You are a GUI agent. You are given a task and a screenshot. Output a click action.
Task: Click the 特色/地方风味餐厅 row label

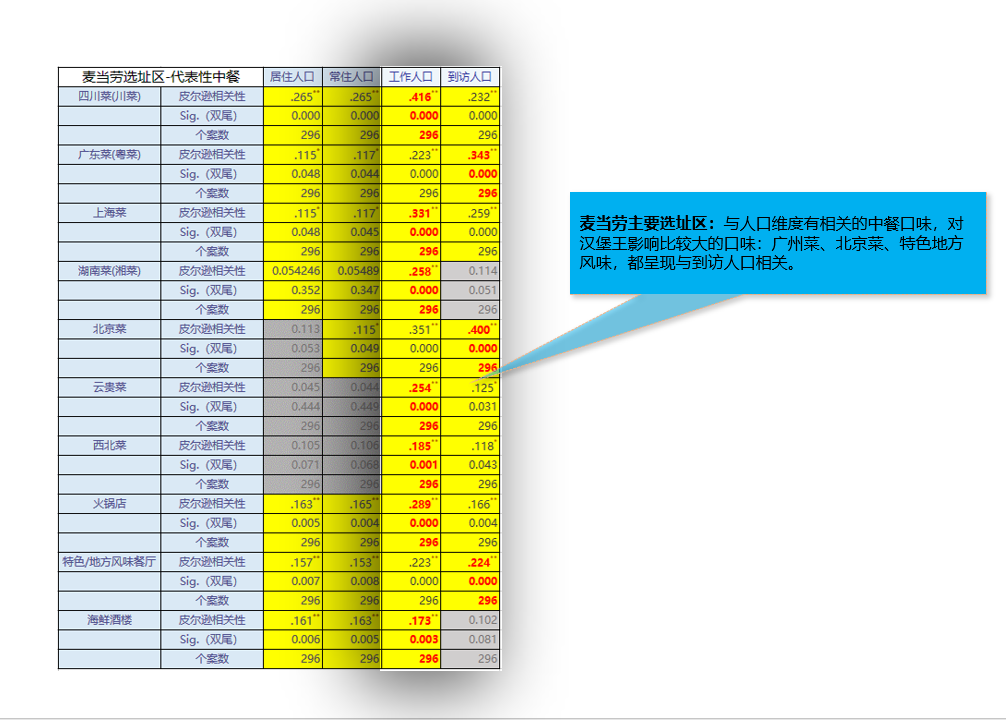pyautogui.click(x=110, y=561)
